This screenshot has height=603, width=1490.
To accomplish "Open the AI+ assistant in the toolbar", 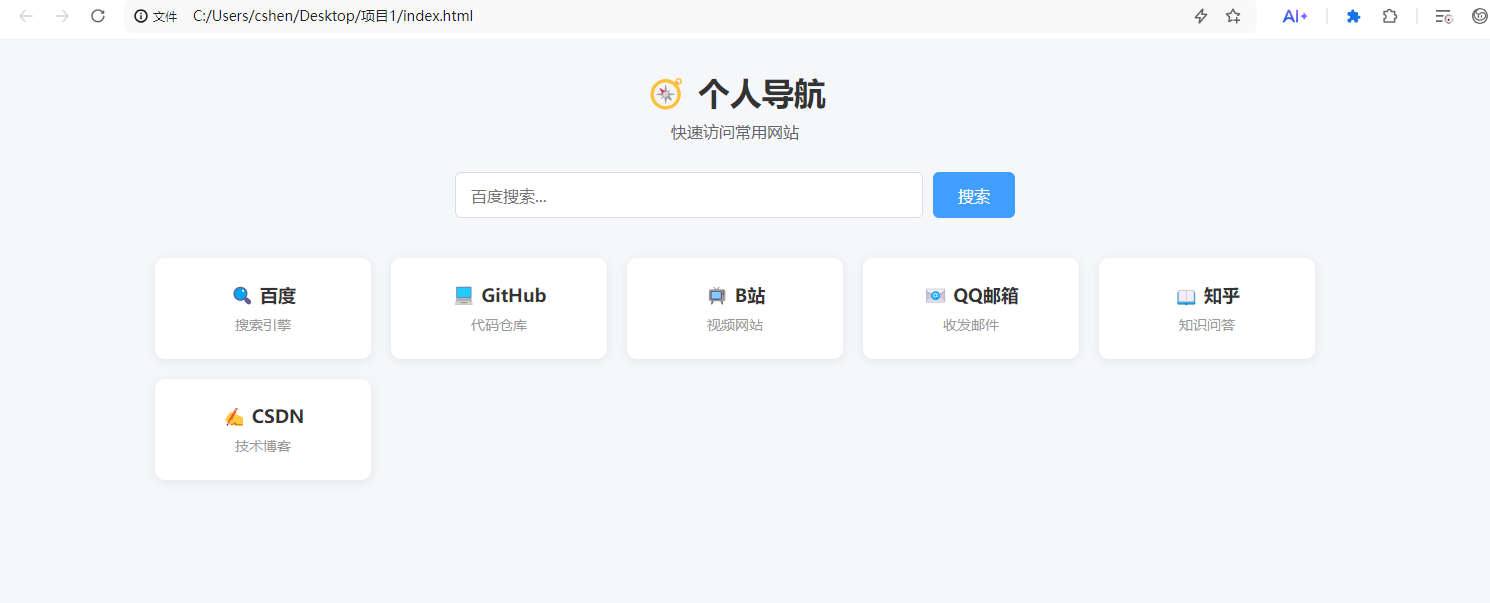I will (1295, 16).
